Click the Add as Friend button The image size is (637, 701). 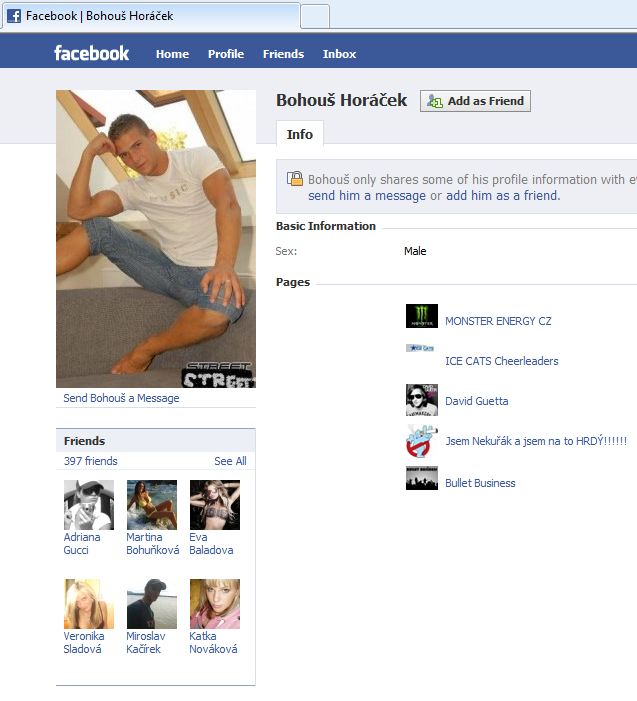pos(475,101)
